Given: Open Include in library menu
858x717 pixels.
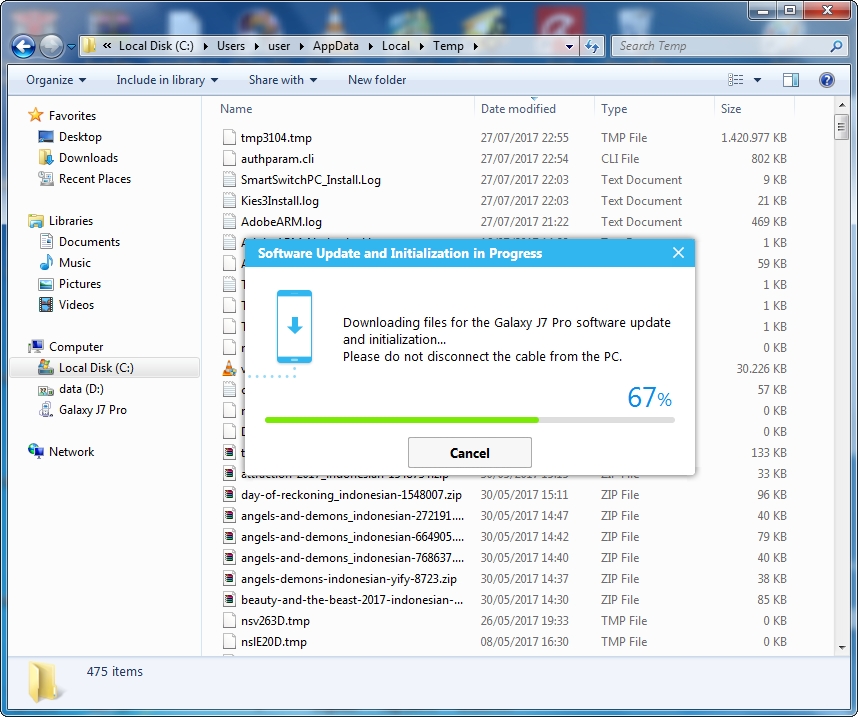Looking at the screenshot, I should coord(167,80).
